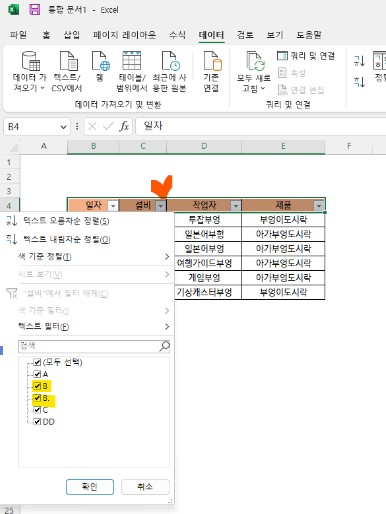Viewport: 386px width, 514px height.
Task: Click the search magnifier icon in filter box
Action: click(165, 346)
